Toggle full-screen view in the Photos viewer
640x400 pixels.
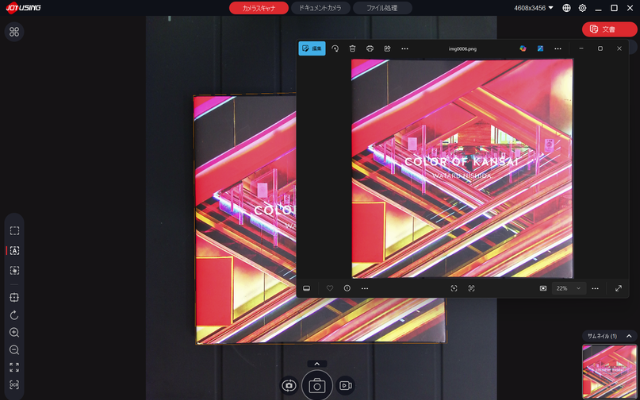coord(619,288)
